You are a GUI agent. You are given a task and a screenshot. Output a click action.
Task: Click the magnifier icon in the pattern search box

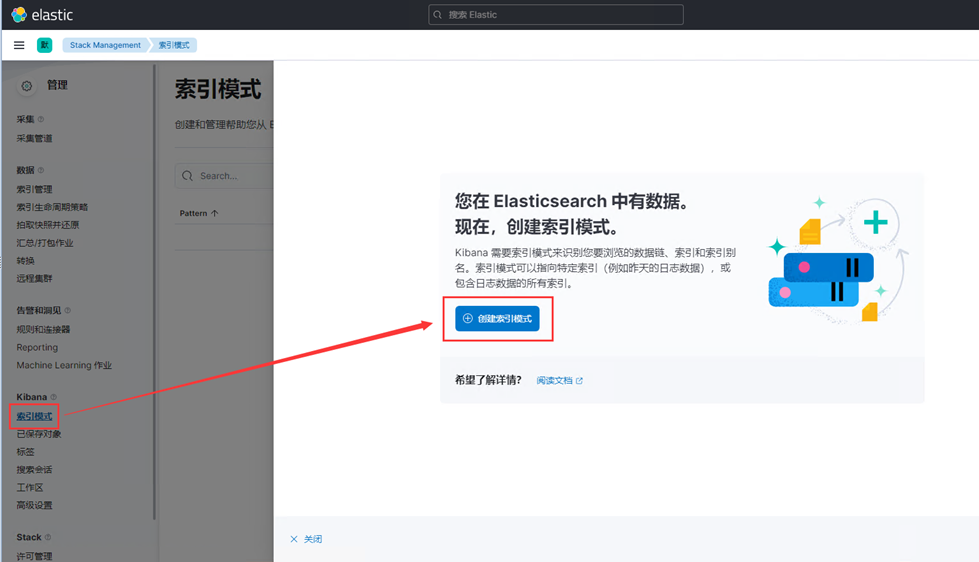click(x=187, y=176)
